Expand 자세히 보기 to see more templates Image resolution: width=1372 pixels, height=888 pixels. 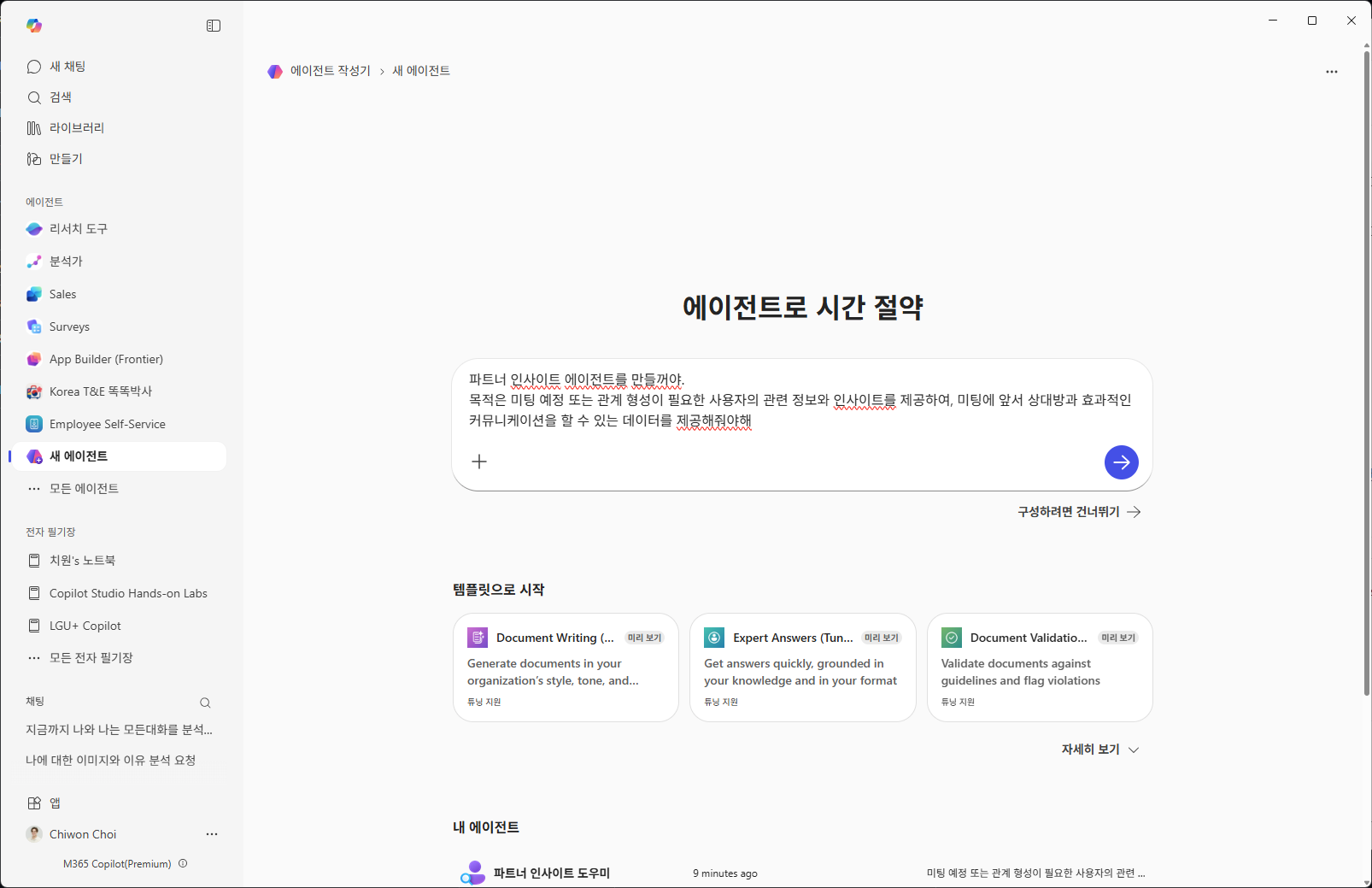(x=1099, y=750)
